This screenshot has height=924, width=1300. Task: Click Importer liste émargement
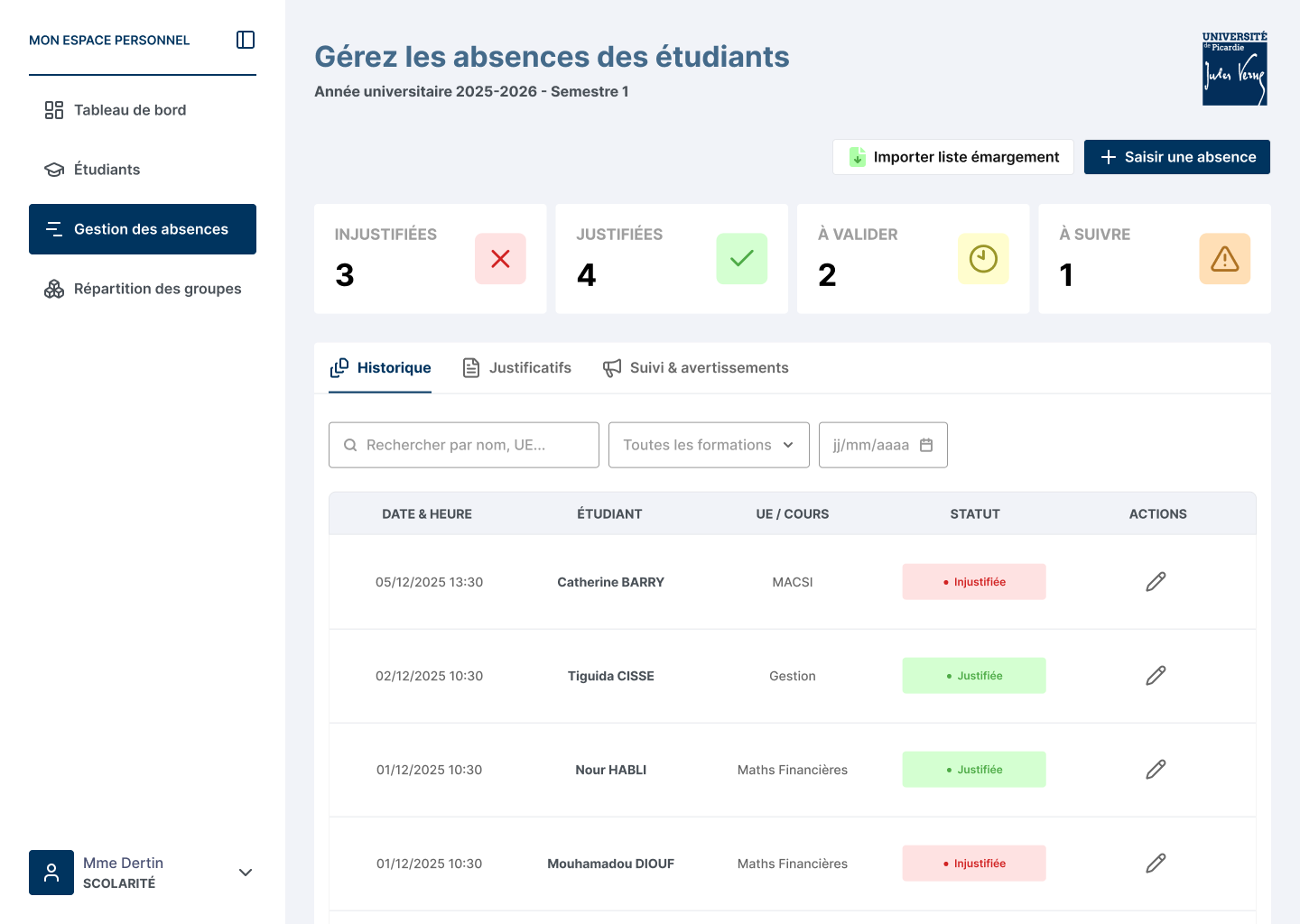point(952,156)
